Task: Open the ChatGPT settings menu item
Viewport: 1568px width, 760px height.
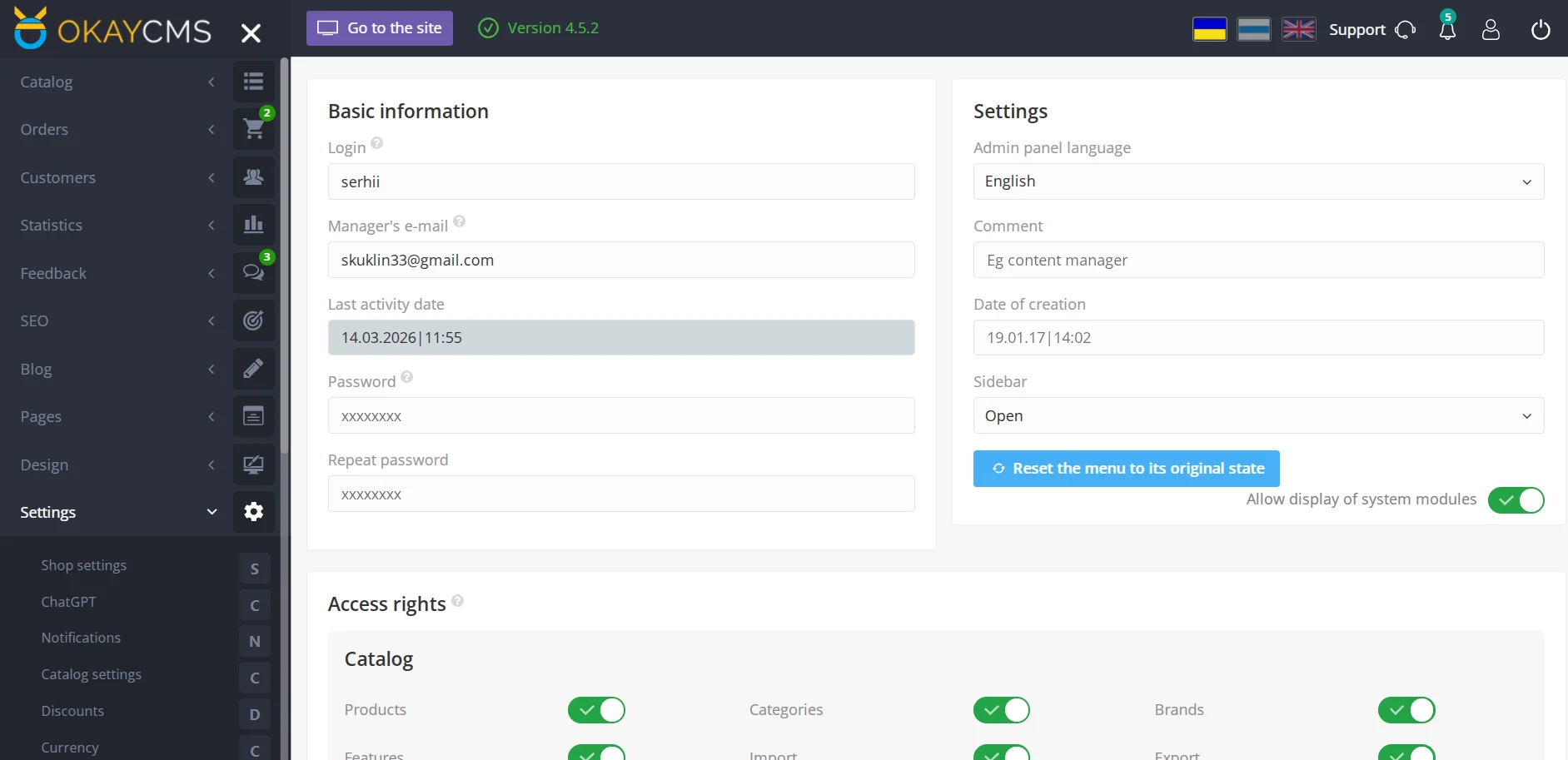Action: 70,601
